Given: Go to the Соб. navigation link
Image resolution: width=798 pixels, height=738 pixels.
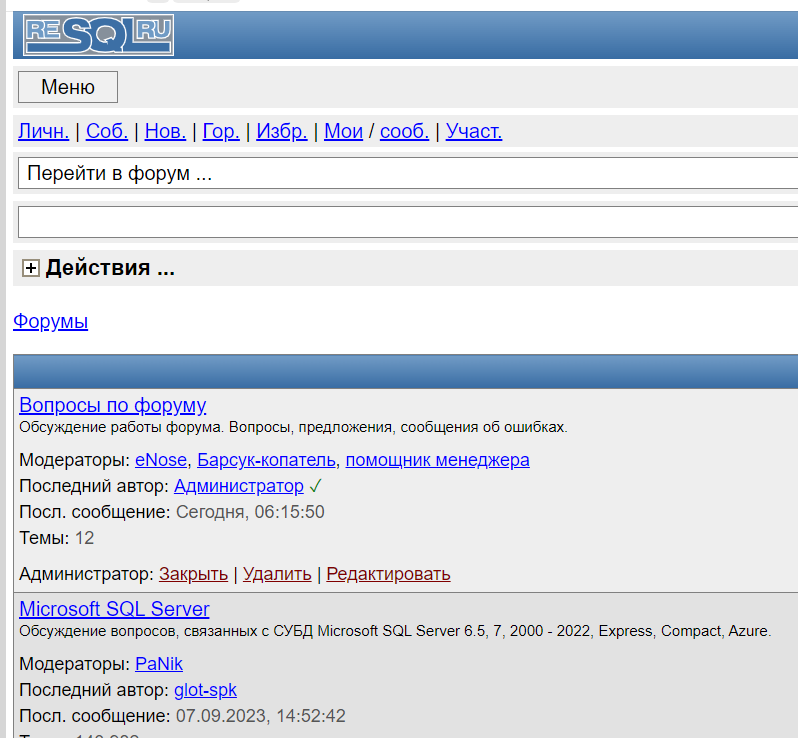Looking at the screenshot, I should (x=106, y=131).
